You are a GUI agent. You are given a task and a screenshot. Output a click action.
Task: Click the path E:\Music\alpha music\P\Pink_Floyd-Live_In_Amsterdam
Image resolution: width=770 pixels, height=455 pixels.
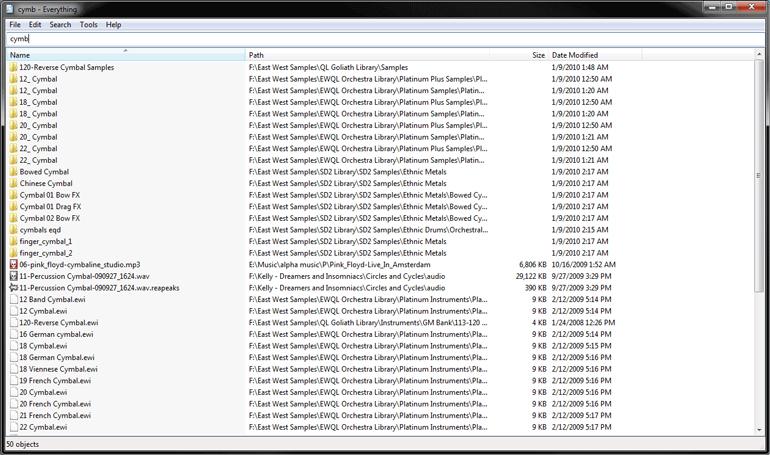point(340,265)
